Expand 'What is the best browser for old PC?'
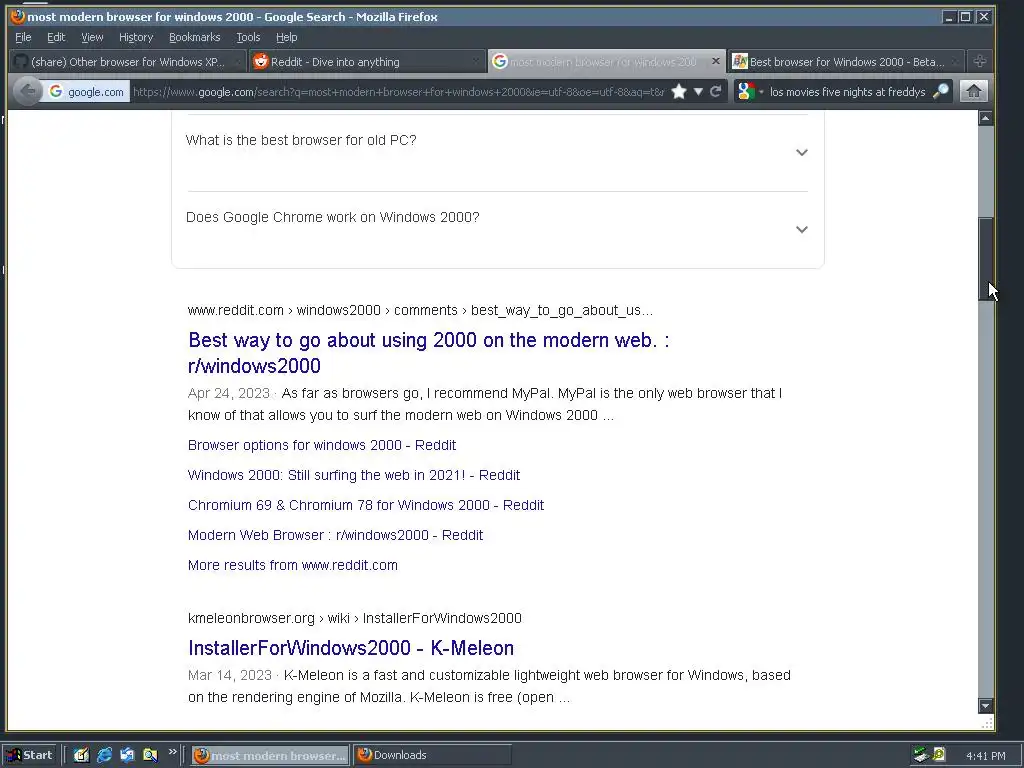Image resolution: width=1024 pixels, height=768 pixels. [497, 152]
